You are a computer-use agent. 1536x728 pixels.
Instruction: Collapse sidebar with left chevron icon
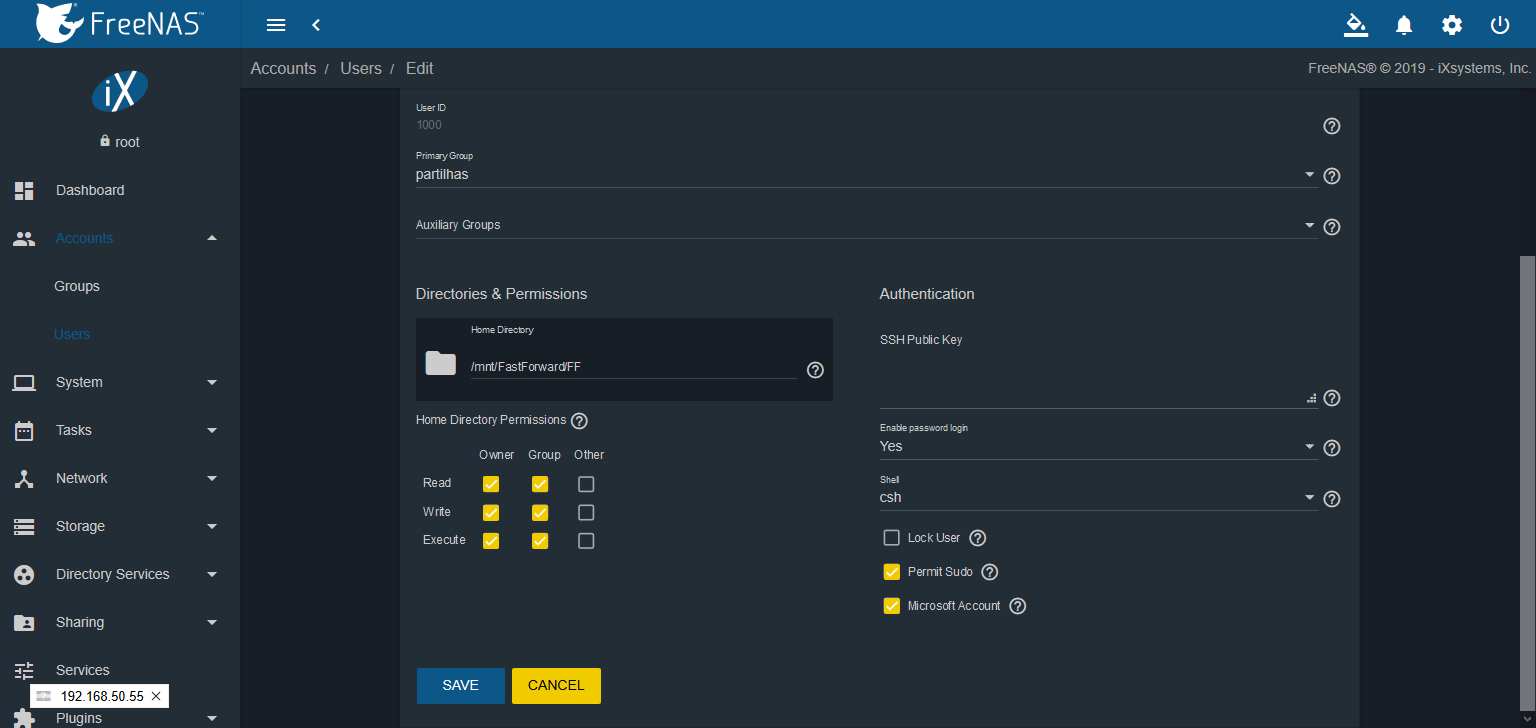(316, 25)
